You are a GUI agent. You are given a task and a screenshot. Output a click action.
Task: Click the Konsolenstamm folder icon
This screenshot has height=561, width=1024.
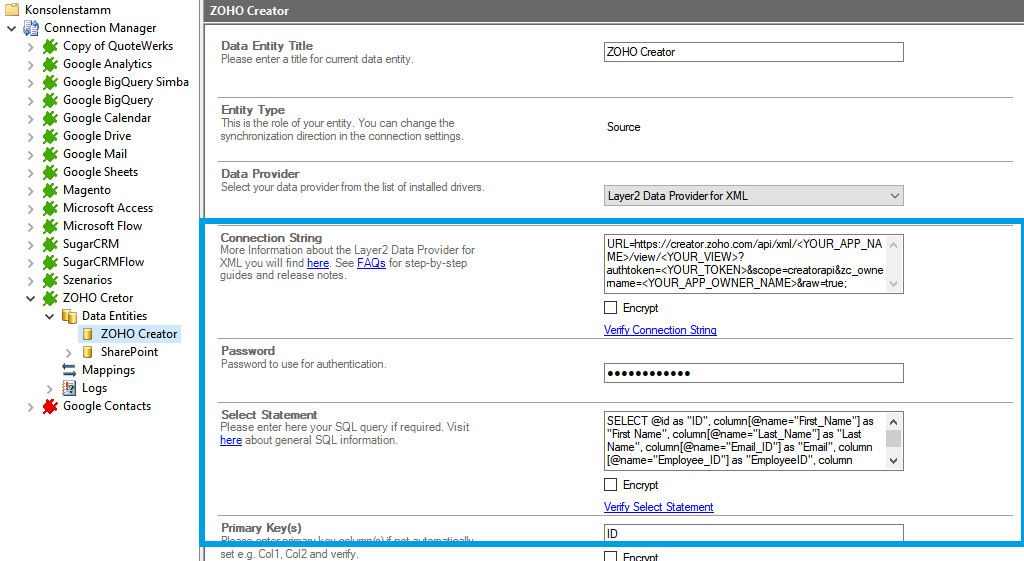pyautogui.click(x=12, y=10)
